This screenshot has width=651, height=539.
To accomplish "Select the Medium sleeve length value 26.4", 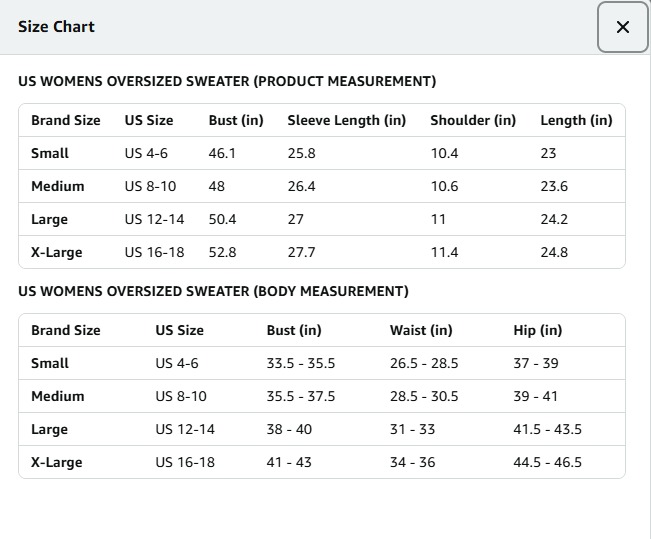I will click(301, 186).
